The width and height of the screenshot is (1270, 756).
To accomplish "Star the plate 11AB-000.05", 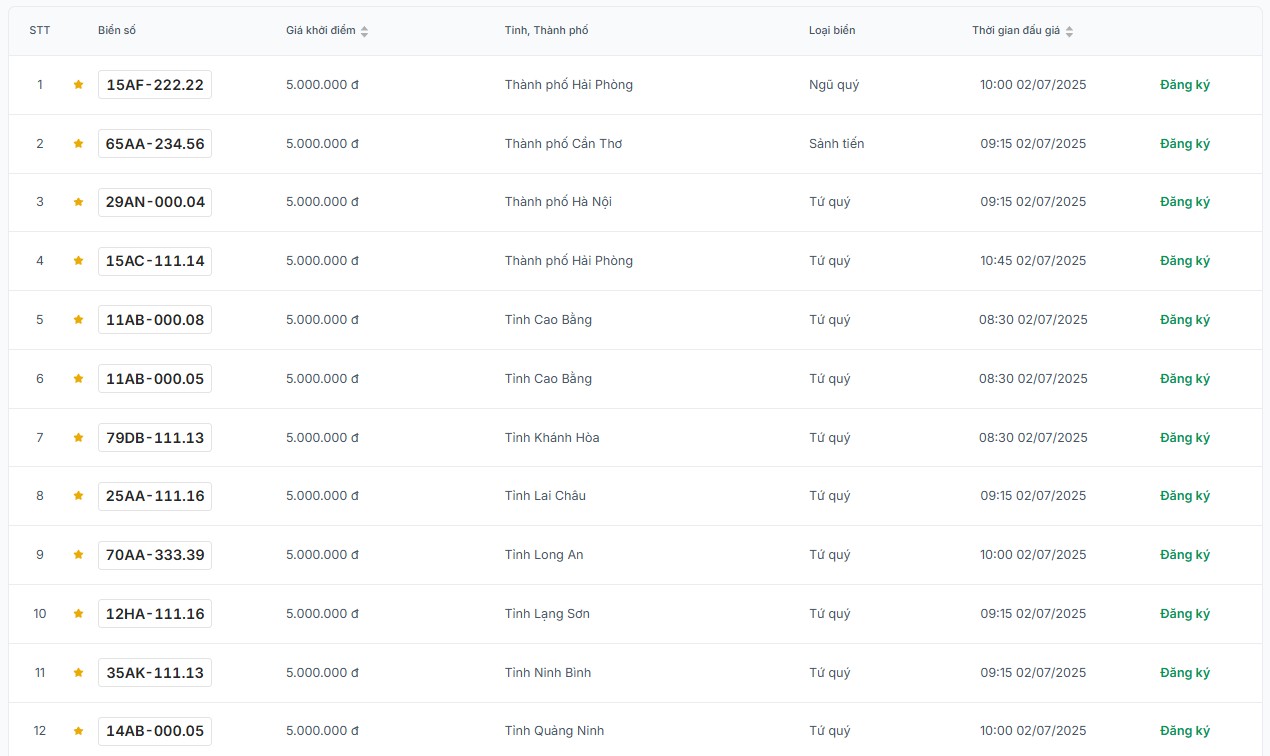I will click(x=78, y=379).
